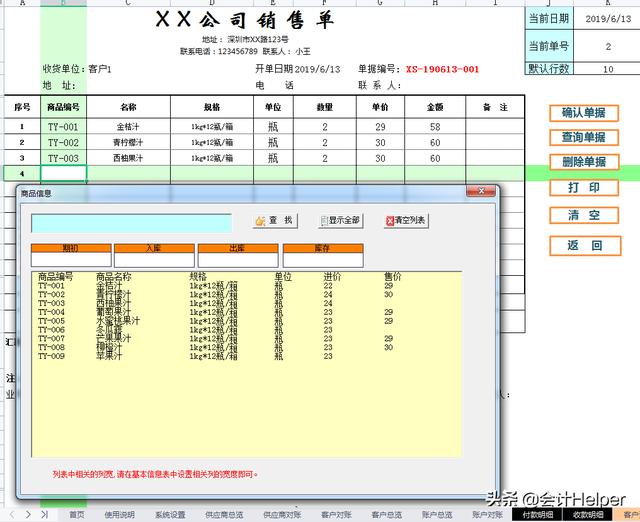Viewport: 640px width, 522px height.
Task: Click the 删除单据 button
Action: 584,162
